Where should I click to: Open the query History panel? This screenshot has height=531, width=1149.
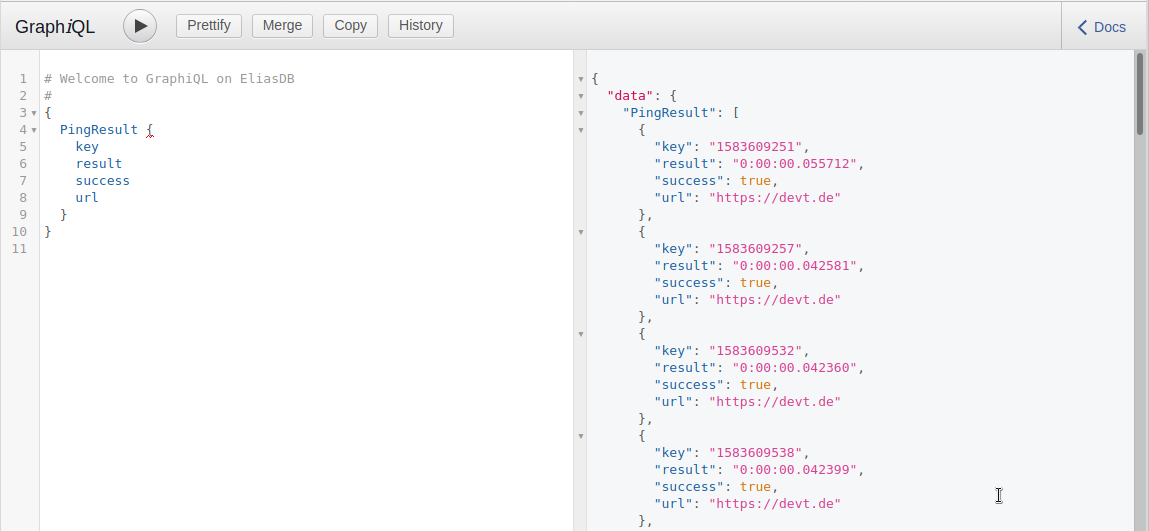pyautogui.click(x=420, y=26)
